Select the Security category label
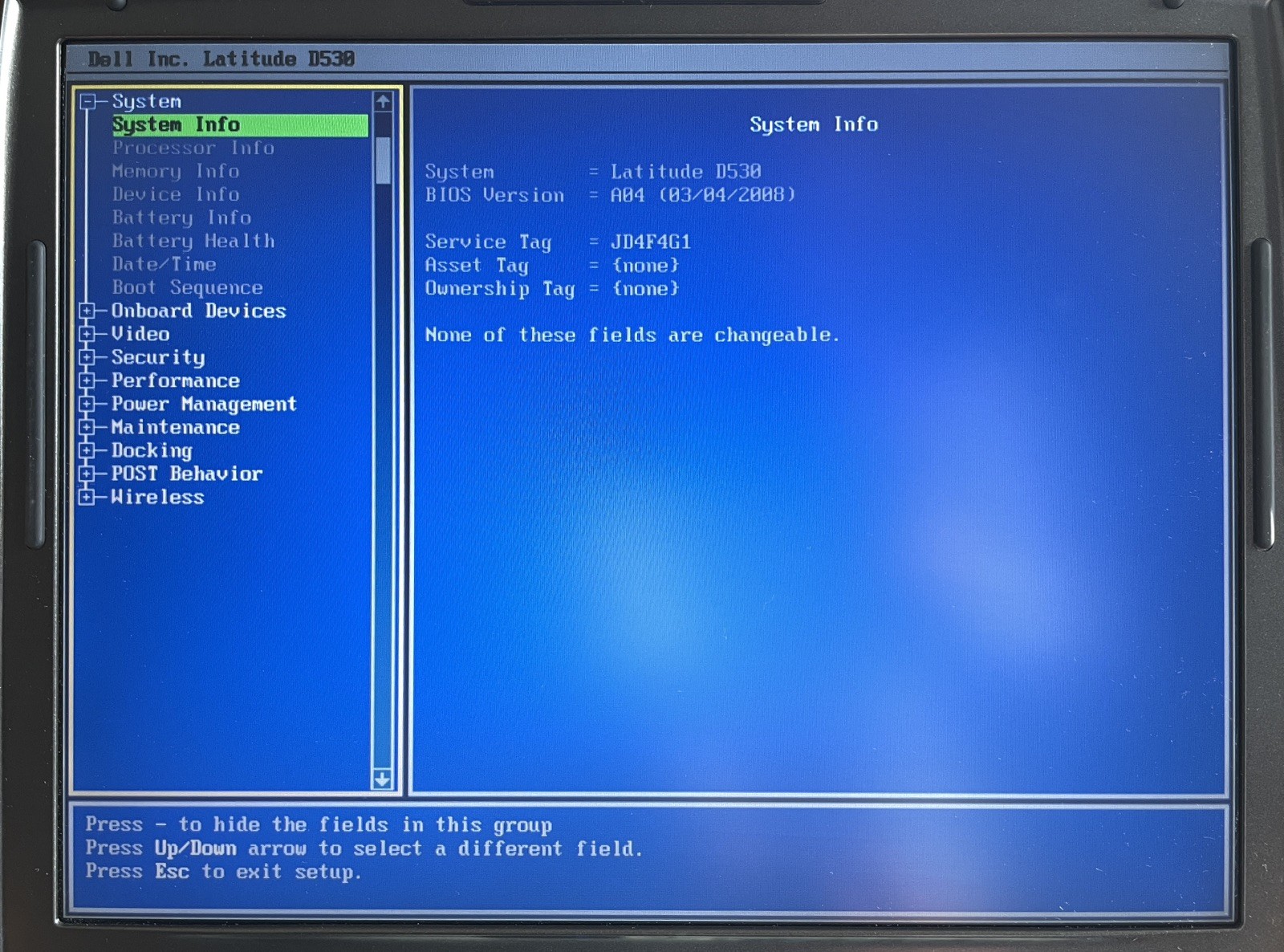The height and width of the screenshot is (952, 1284). coord(158,358)
